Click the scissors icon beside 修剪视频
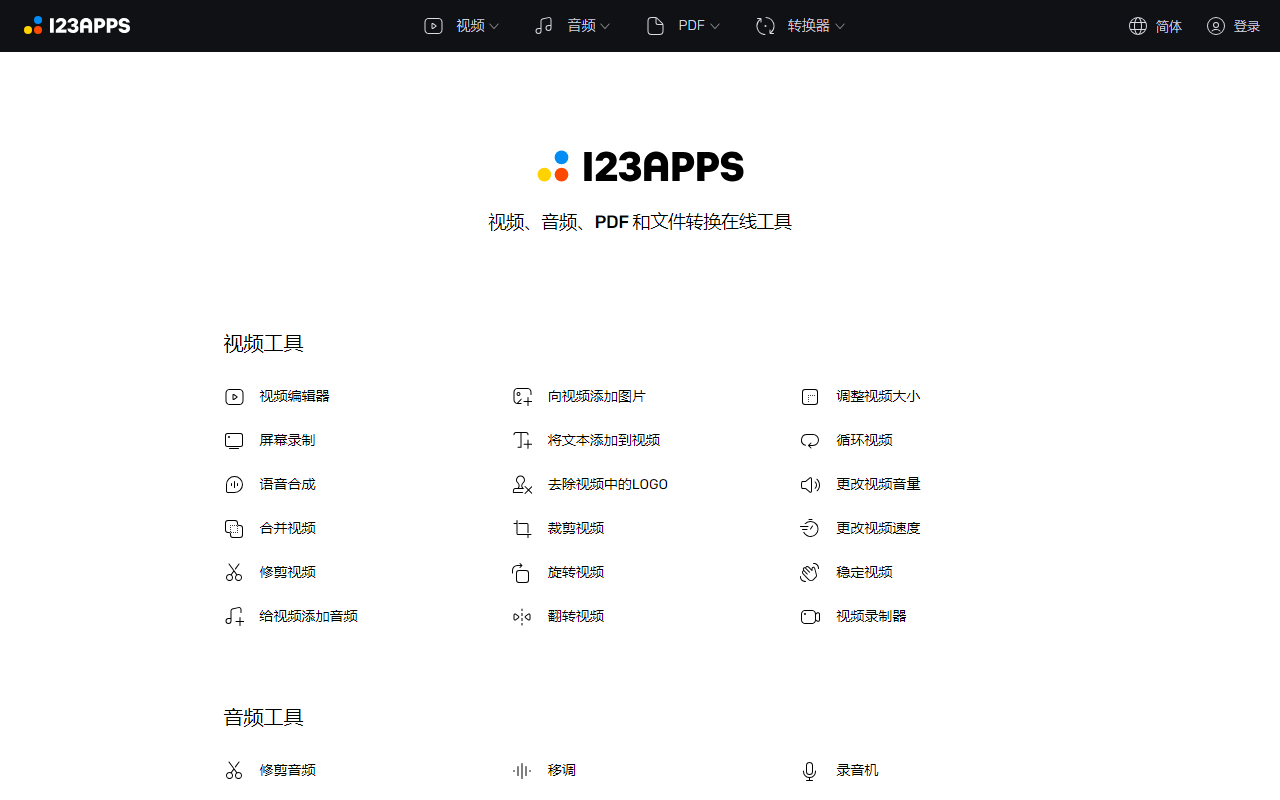The height and width of the screenshot is (800, 1280). point(234,573)
